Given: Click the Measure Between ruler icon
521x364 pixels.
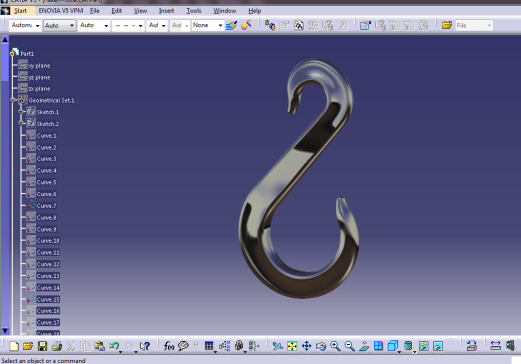Looking at the screenshot, I should 495,346.
